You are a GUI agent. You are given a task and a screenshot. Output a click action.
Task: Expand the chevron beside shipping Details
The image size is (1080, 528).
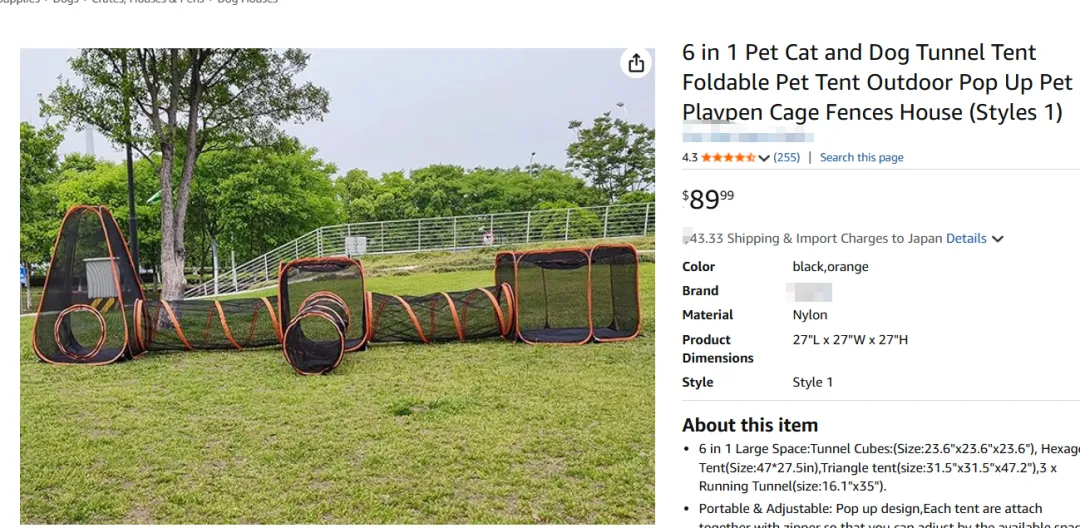coord(997,239)
